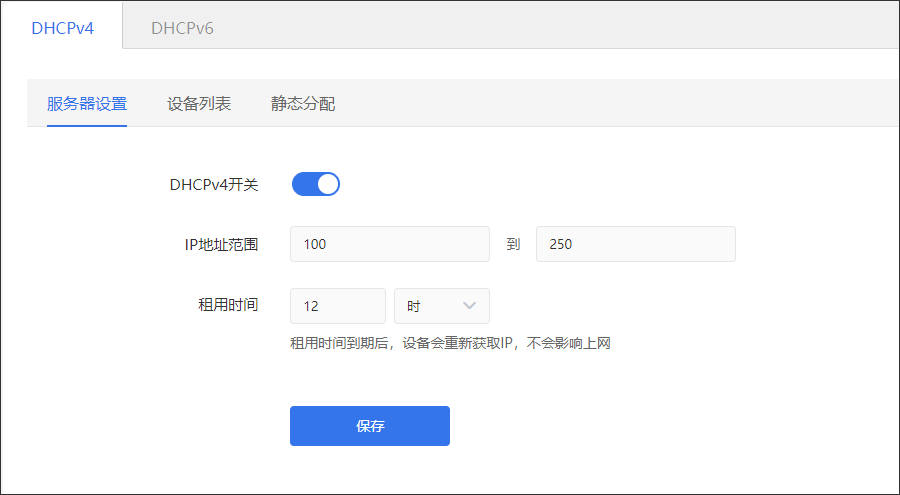
Task: Click the IP地址范围 label
Action: 221,245
